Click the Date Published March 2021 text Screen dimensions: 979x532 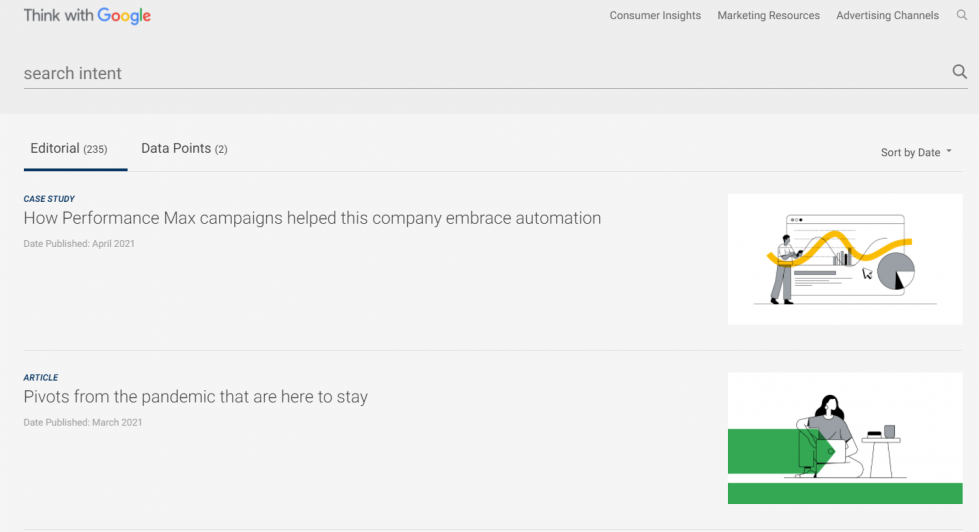pos(83,422)
